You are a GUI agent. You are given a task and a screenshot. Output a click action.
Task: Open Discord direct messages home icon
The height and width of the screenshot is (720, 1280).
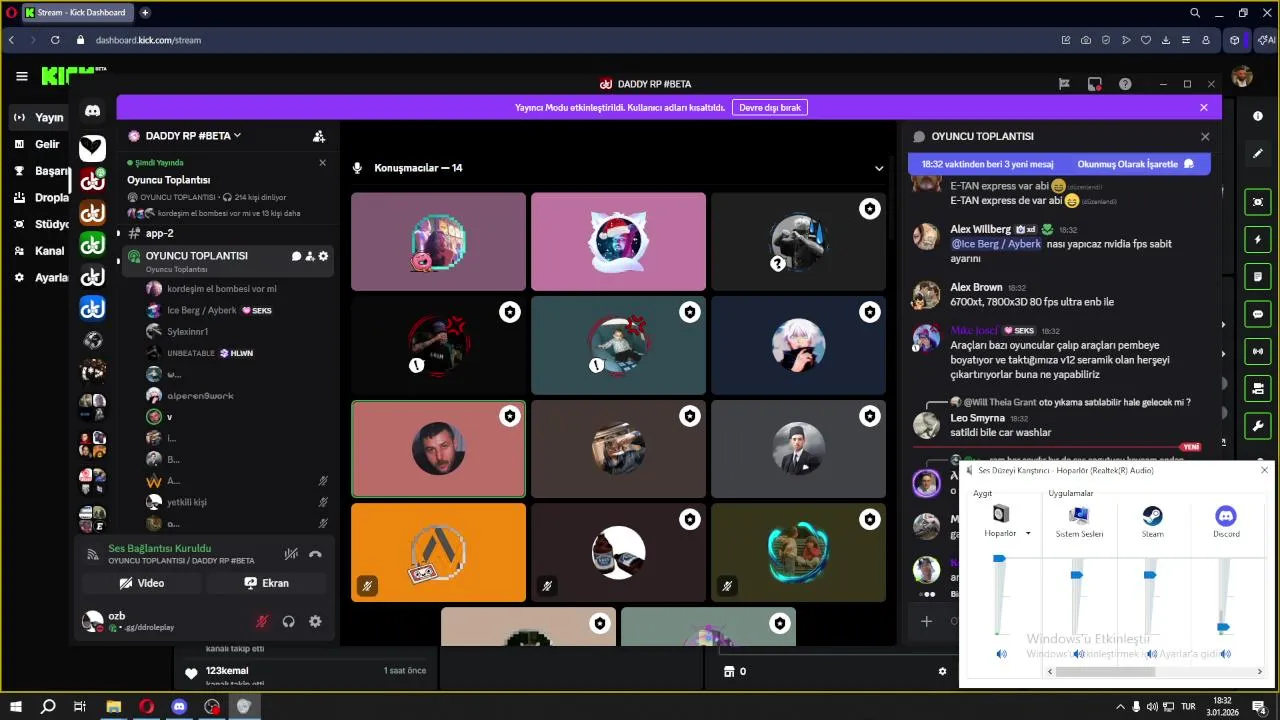92,111
